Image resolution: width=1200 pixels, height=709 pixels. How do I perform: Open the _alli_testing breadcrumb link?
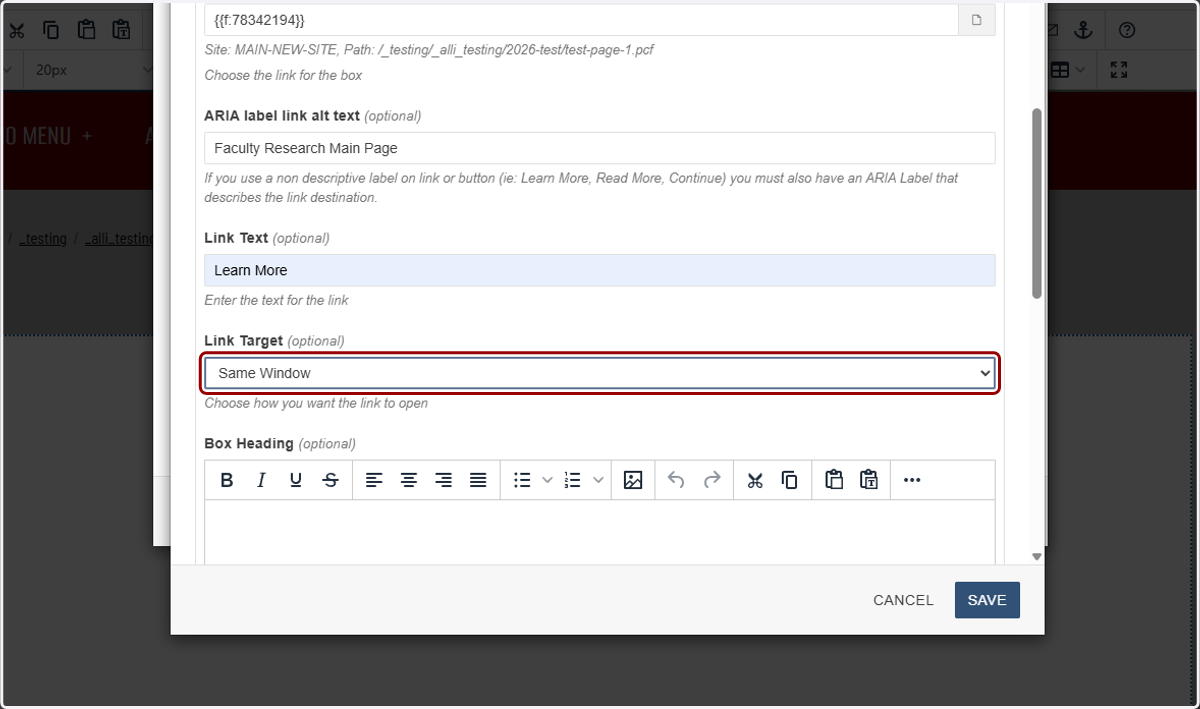[119, 239]
